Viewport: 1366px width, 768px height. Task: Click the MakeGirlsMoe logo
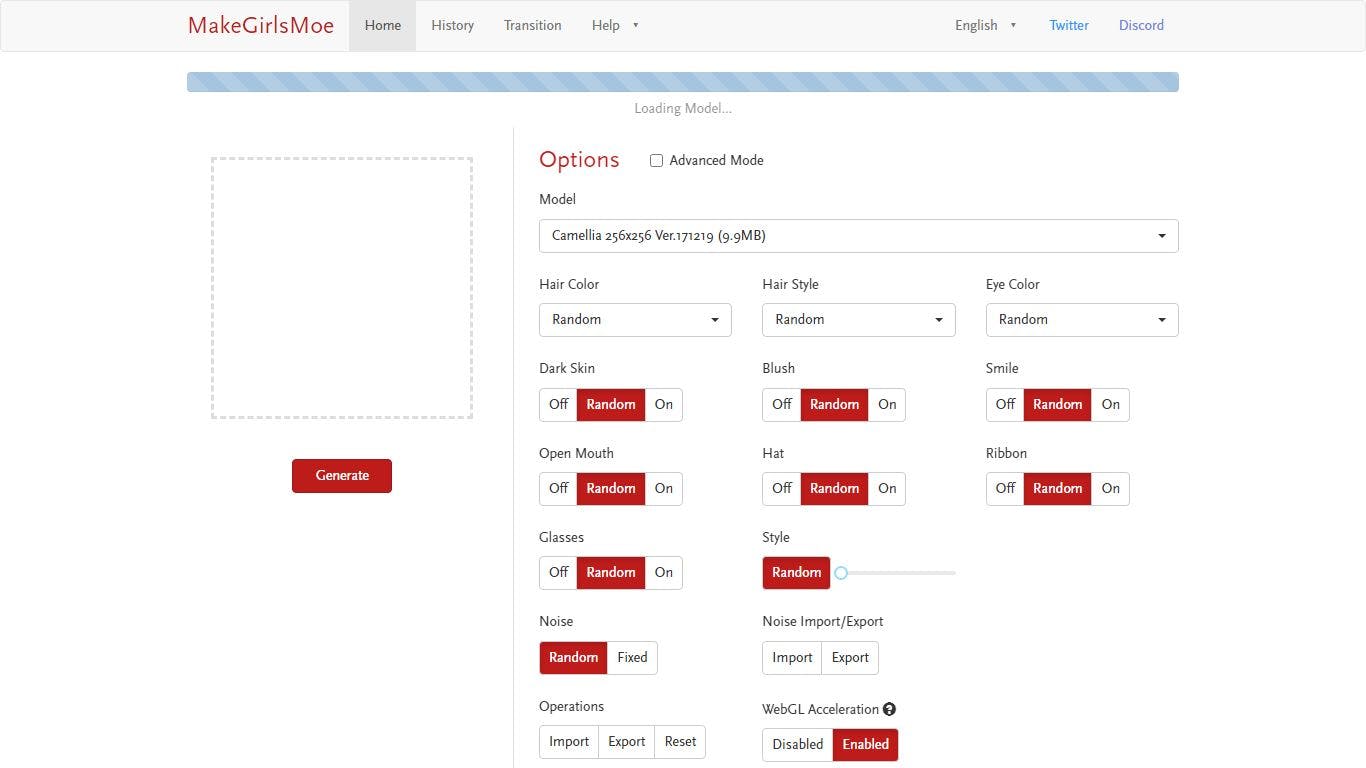pos(261,25)
